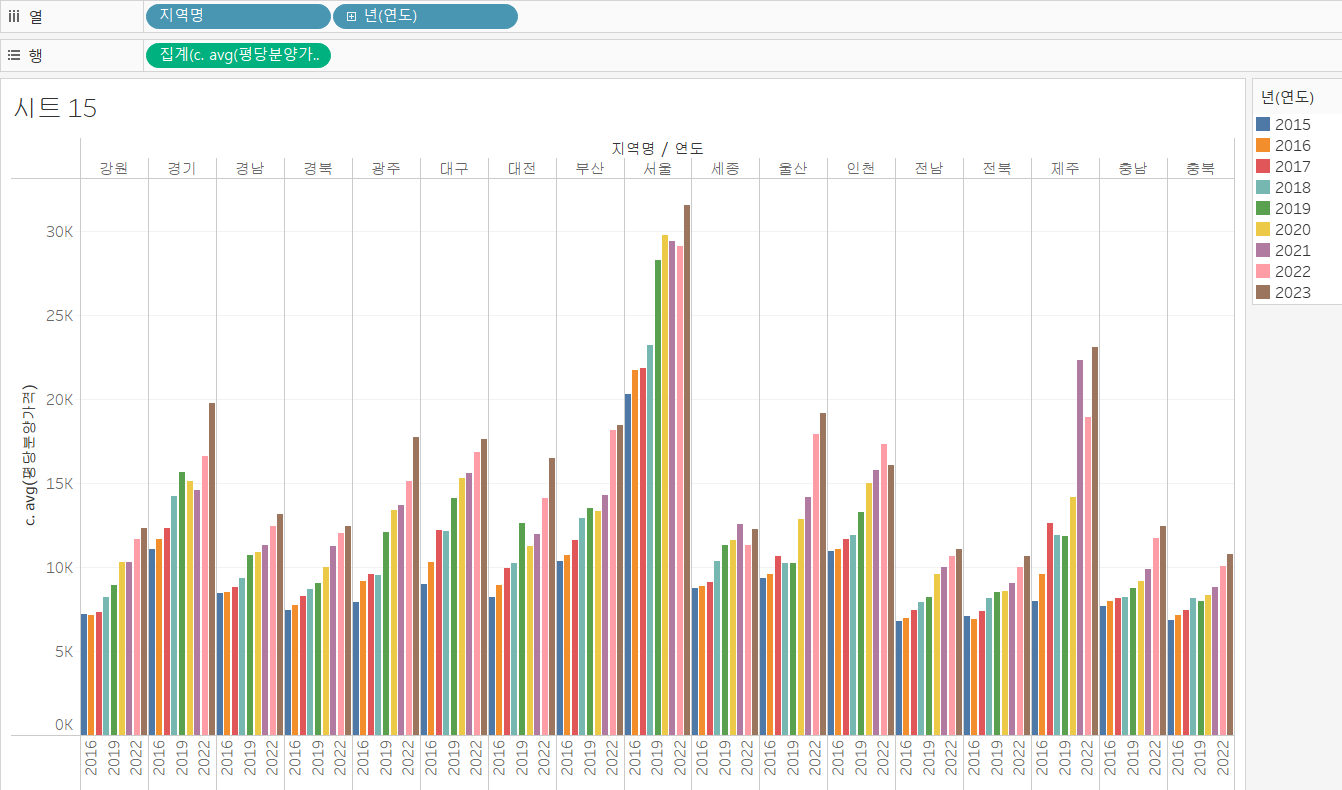
Task: Click the blue 2015 bar in 서울
Action: [628, 564]
